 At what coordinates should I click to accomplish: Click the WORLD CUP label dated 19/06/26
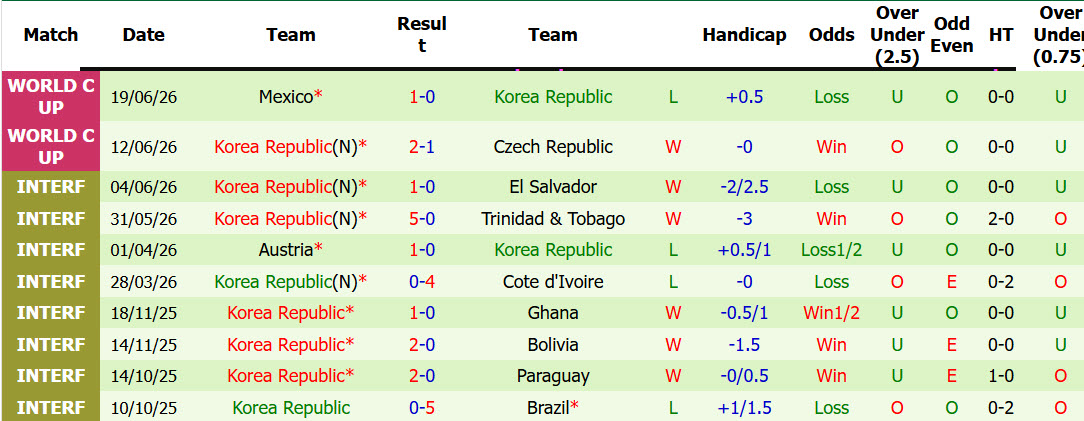[x=51, y=97]
